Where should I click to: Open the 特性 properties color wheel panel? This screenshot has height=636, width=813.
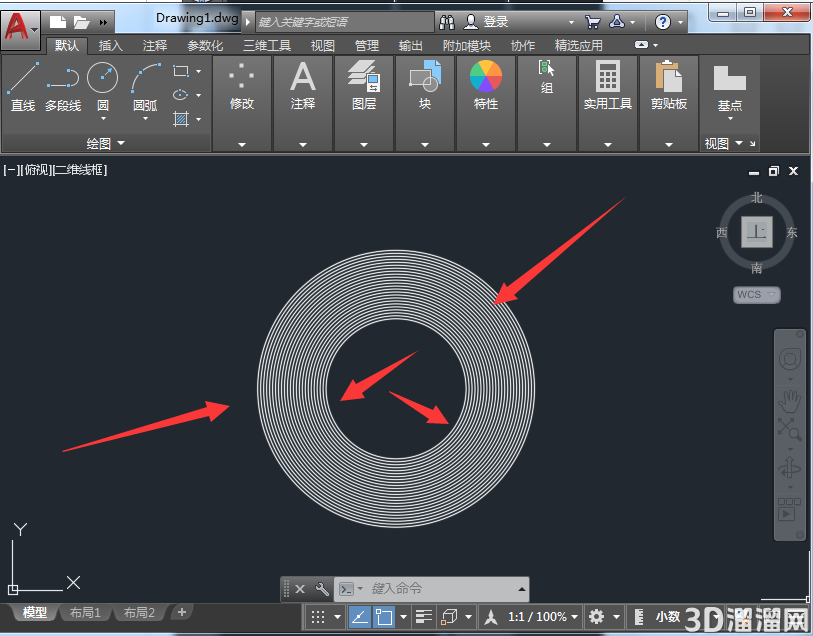click(x=486, y=104)
